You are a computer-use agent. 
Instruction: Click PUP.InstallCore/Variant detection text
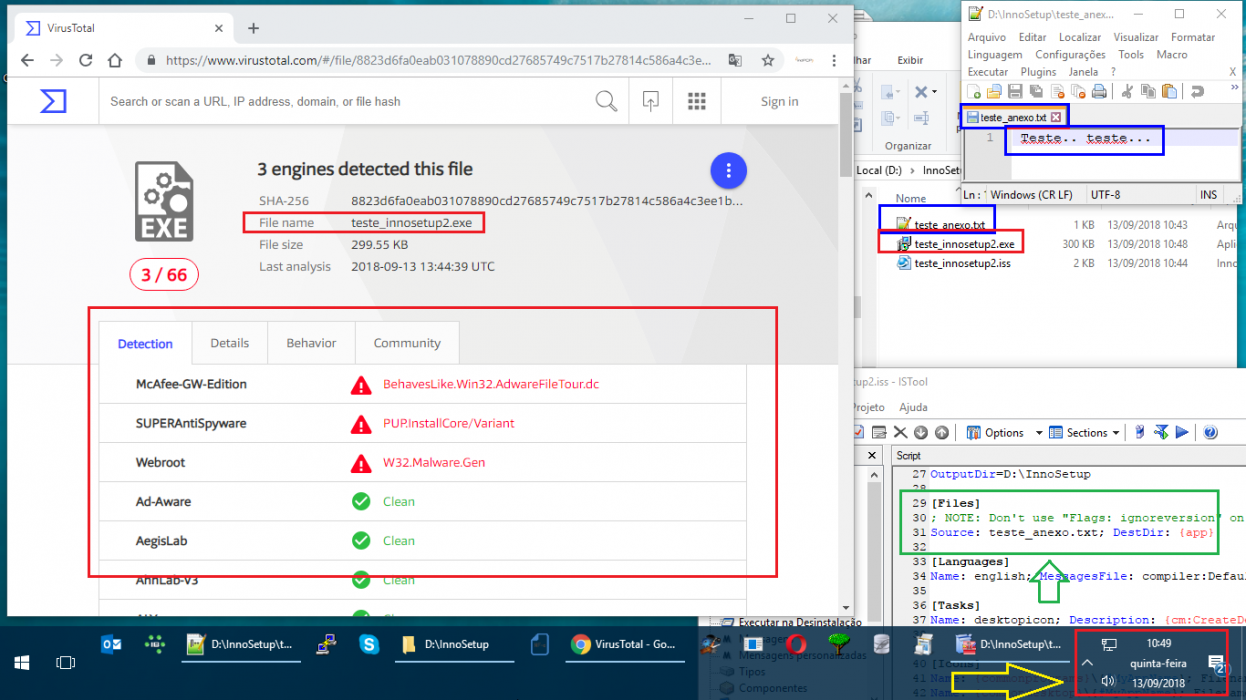[x=449, y=423]
